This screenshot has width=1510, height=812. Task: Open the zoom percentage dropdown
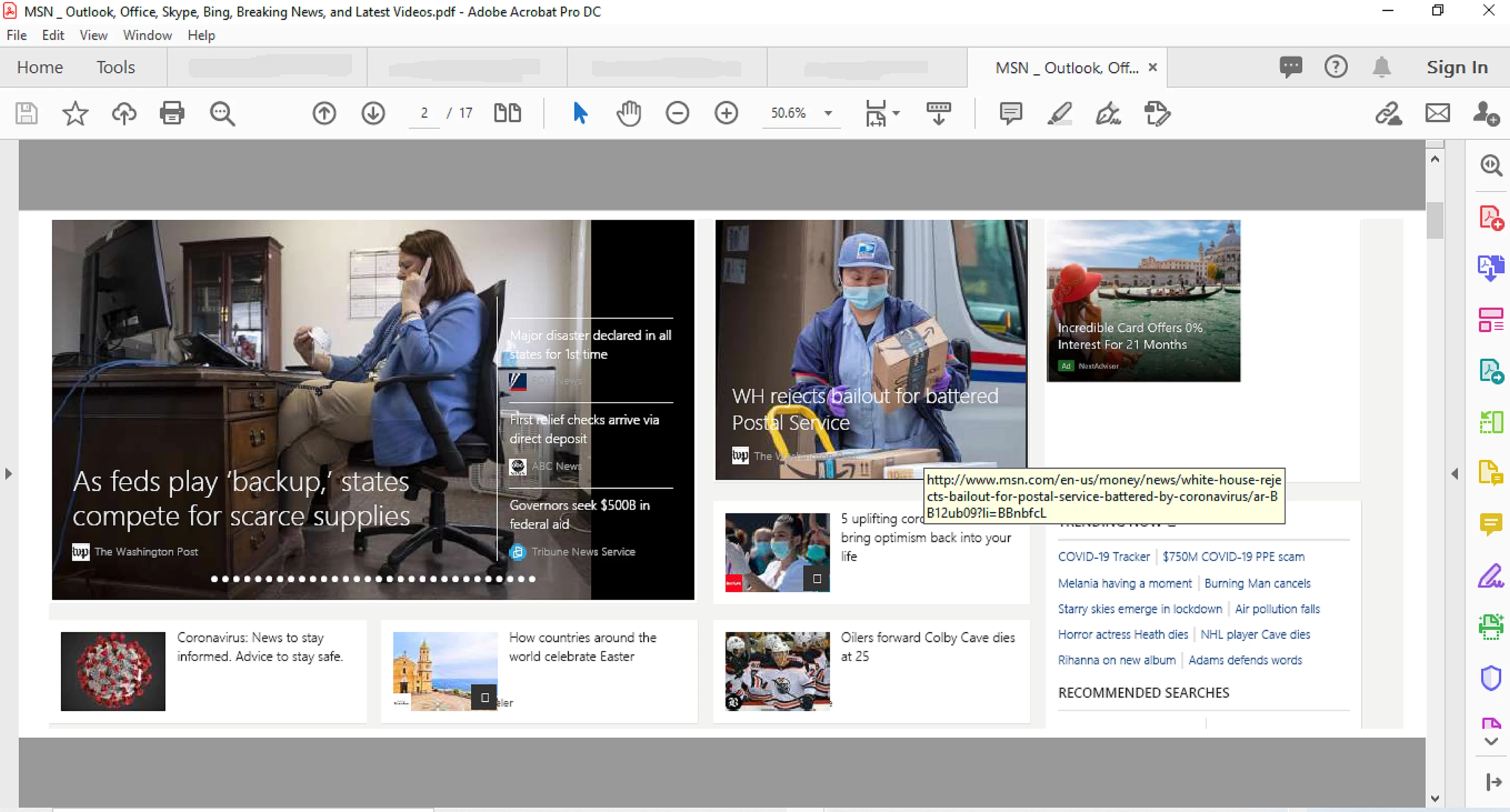(828, 112)
